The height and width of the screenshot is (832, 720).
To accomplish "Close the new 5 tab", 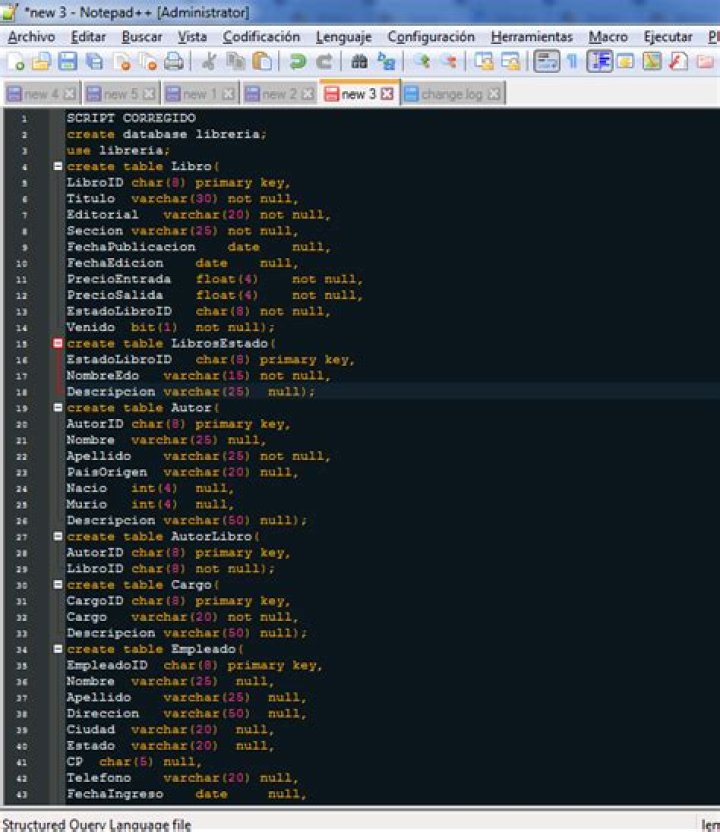I will click(x=150, y=94).
